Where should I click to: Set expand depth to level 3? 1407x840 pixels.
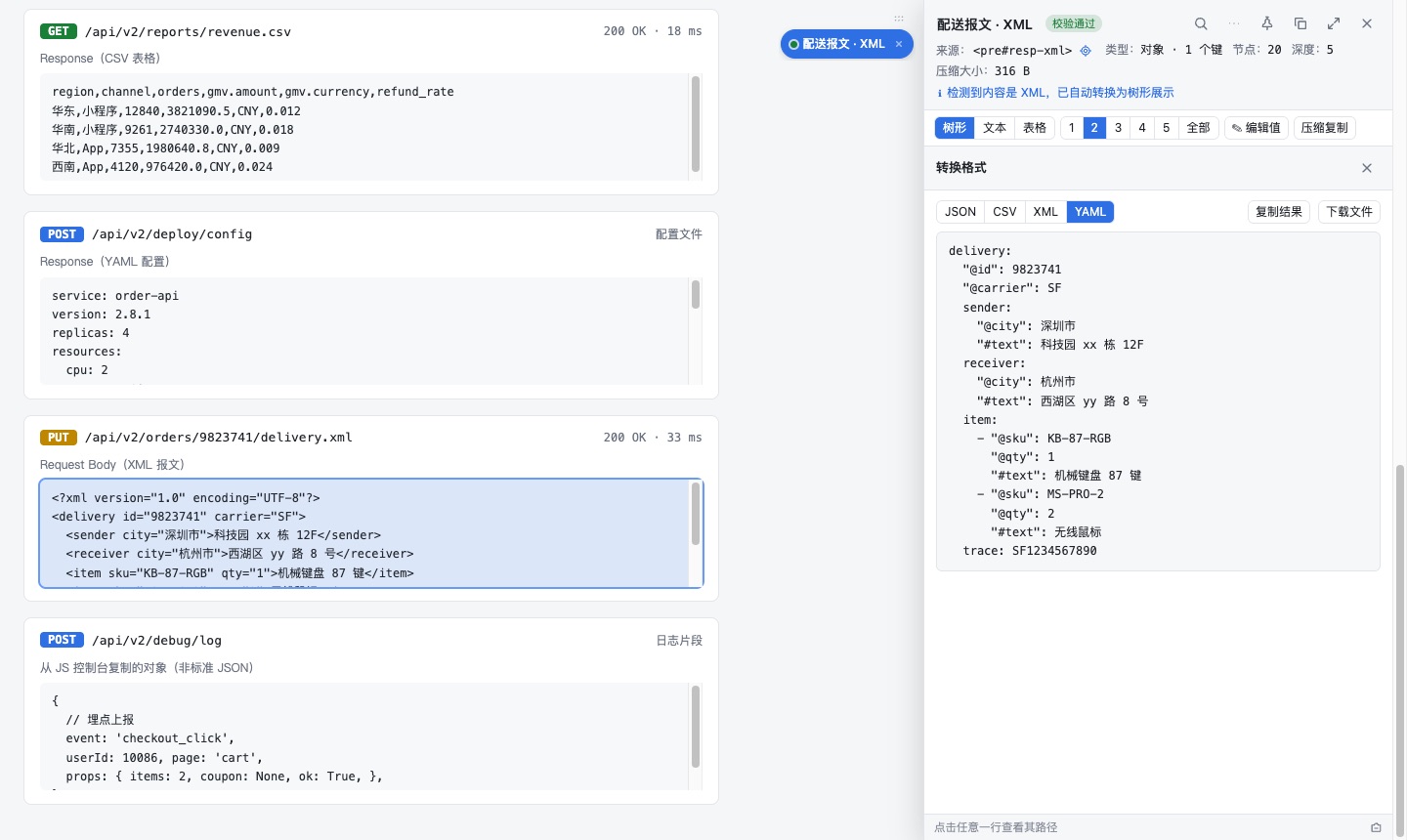point(1119,128)
